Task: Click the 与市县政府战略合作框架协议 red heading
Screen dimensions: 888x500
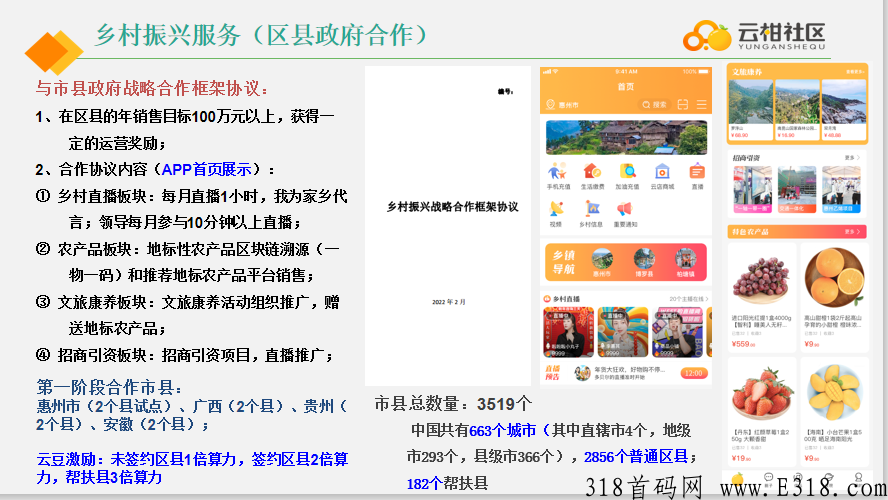Action: tap(152, 88)
